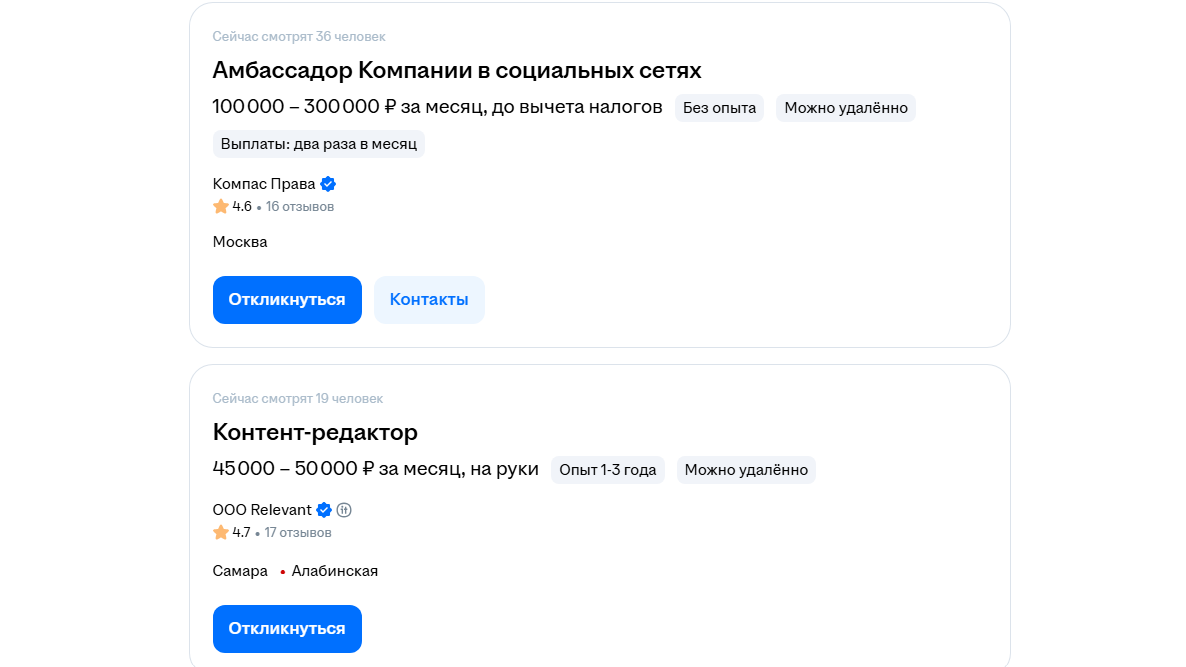Click the Опыт 1-3 года tag

point(608,470)
